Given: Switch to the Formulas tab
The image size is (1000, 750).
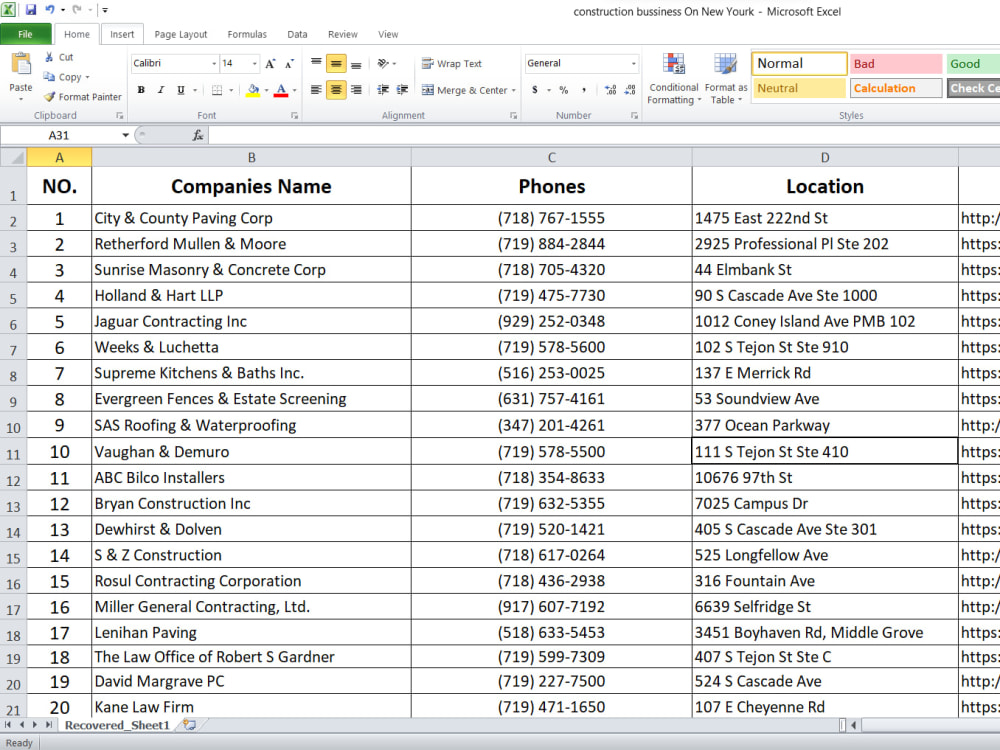Looking at the screenshot, I should pyautogui.click(x=247, y=34).
